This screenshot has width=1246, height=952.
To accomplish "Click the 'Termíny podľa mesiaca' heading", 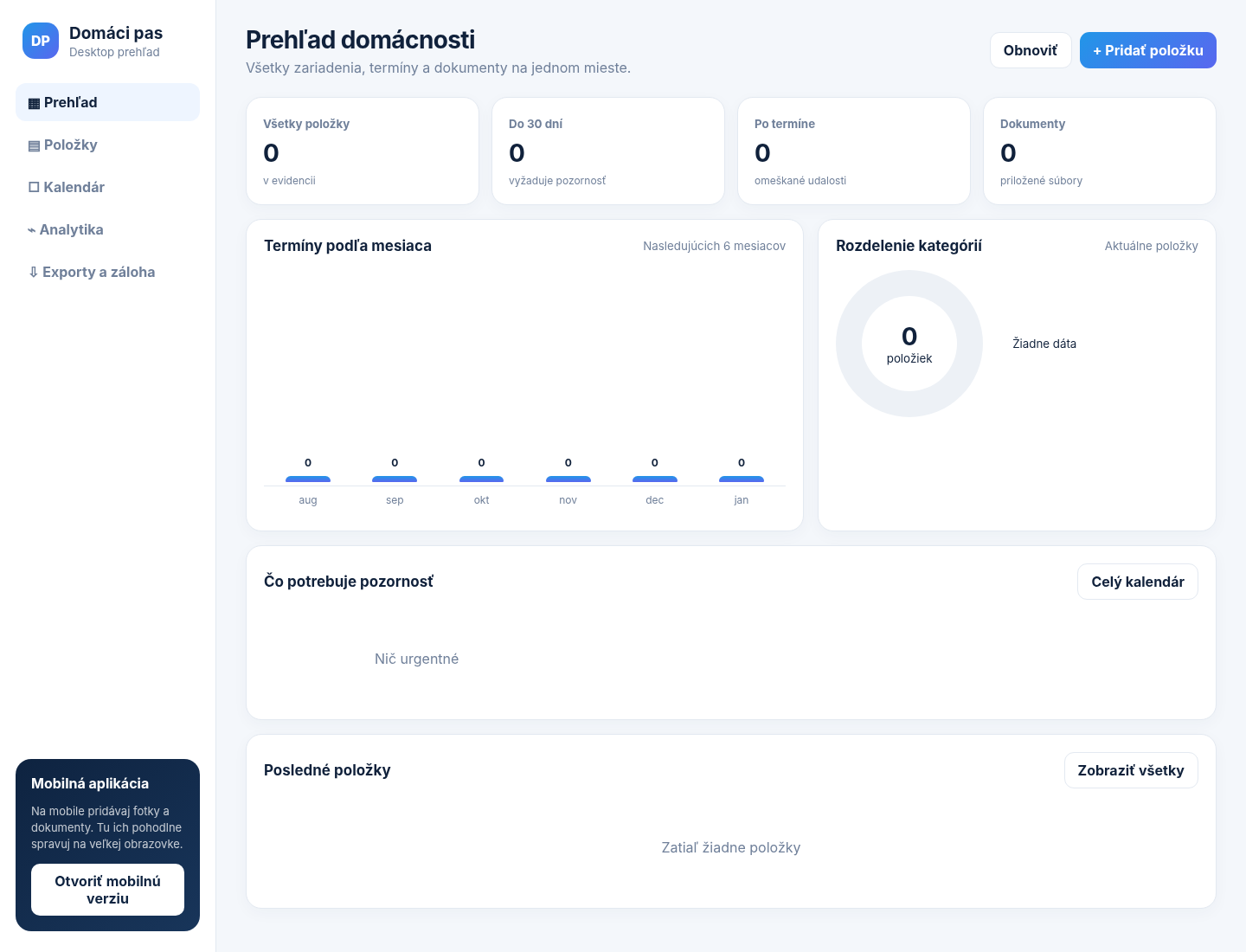I will click(348, 246).
